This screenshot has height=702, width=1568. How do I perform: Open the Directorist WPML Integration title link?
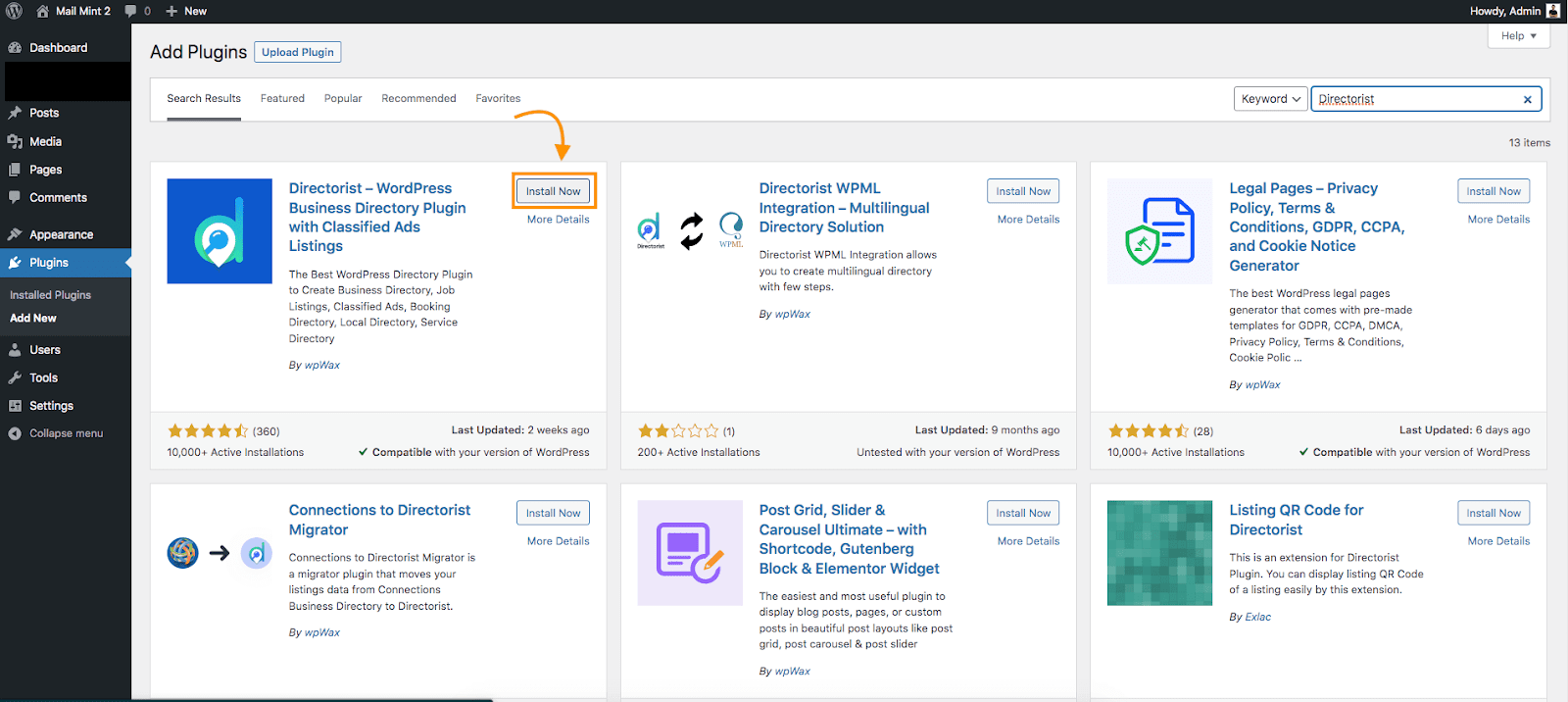click(x=844, y=208)
